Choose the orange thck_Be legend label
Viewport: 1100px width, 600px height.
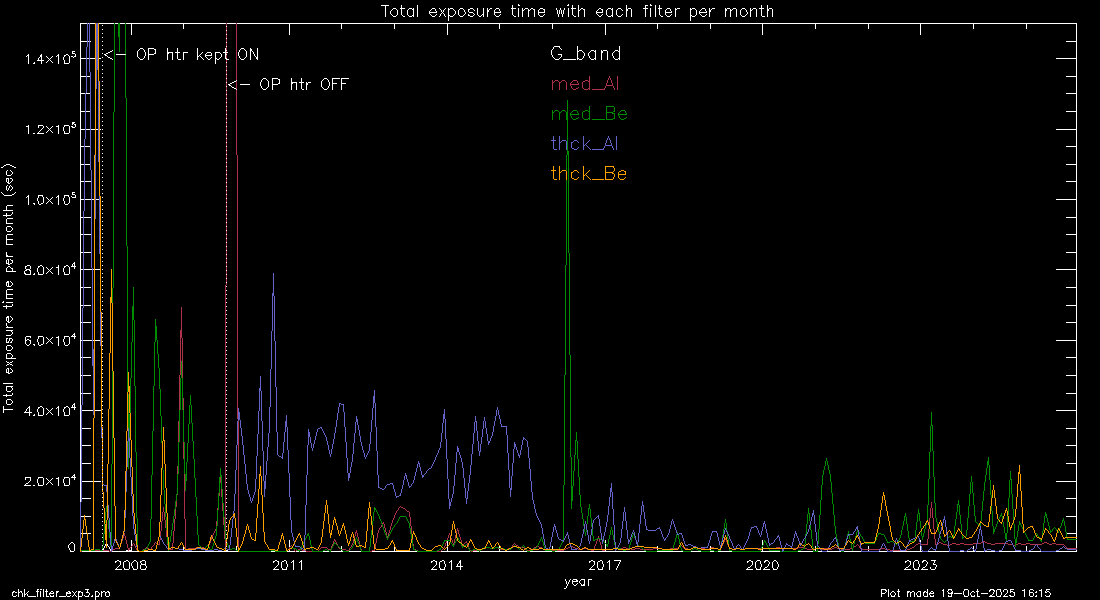point(589,174)
